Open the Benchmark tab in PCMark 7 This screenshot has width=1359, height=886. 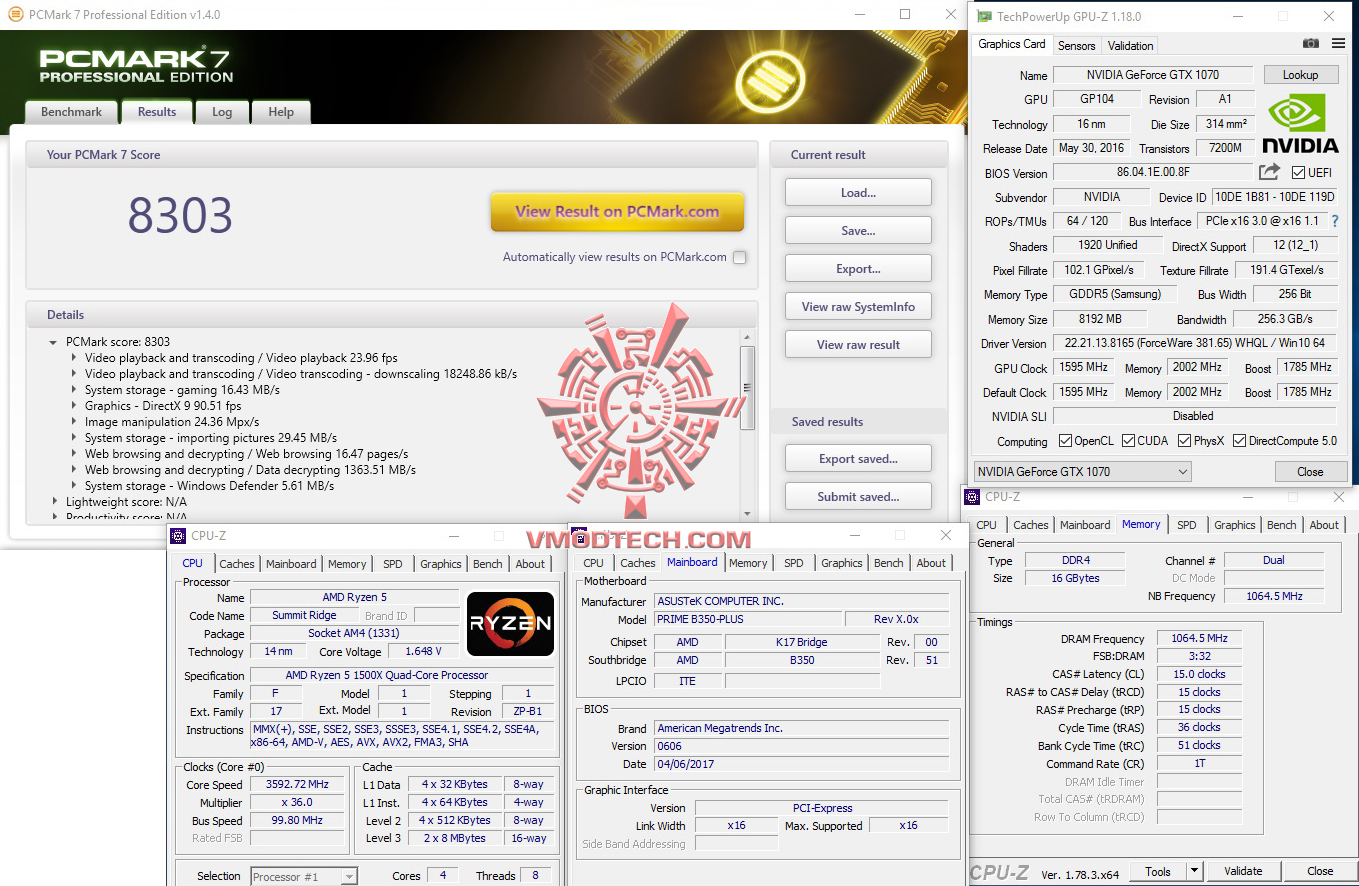click(70, 112)
